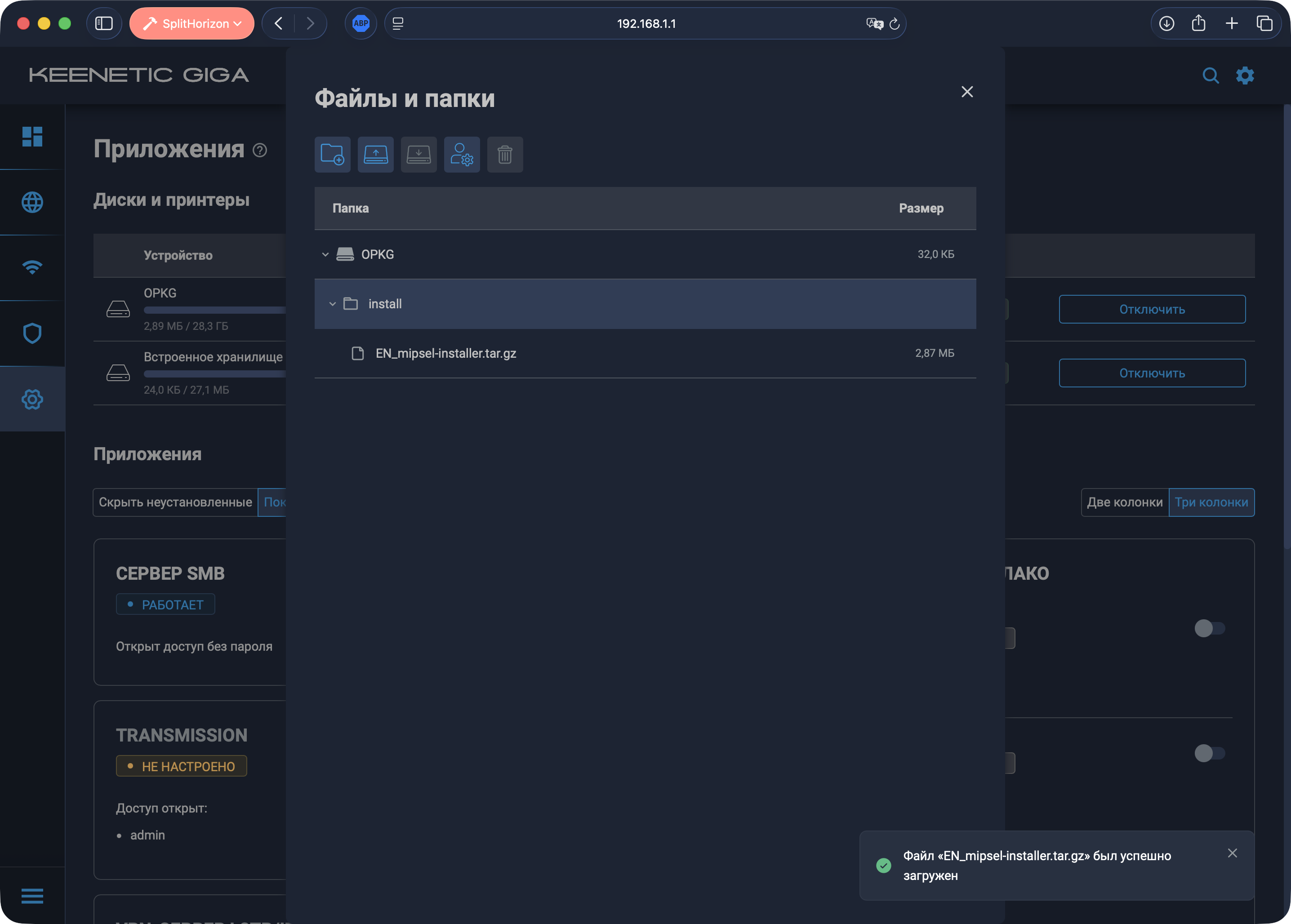Click the download file toolbar icon
Viewport: 1291px width, 924px height.
(x=419, y=154)
